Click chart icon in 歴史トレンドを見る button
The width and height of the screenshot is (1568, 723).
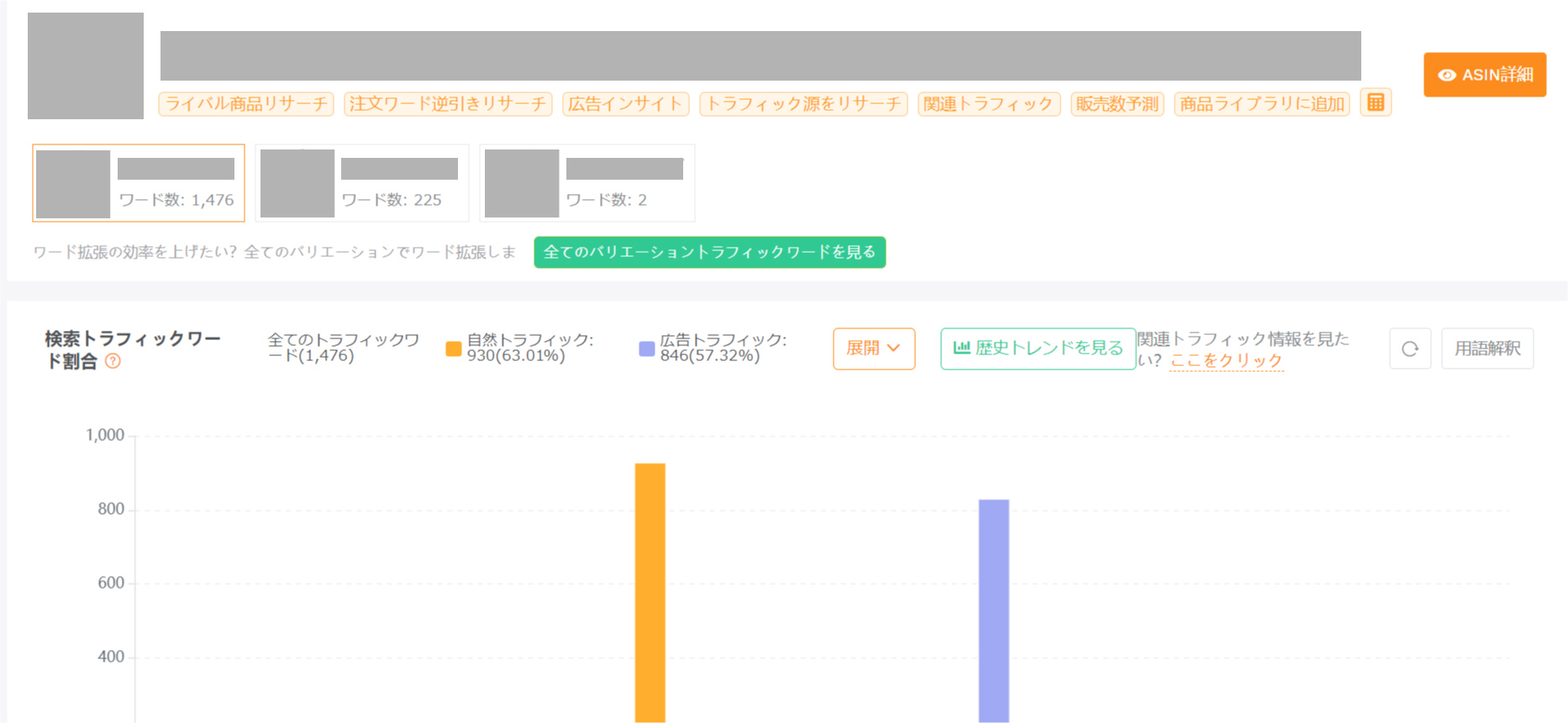961,348
